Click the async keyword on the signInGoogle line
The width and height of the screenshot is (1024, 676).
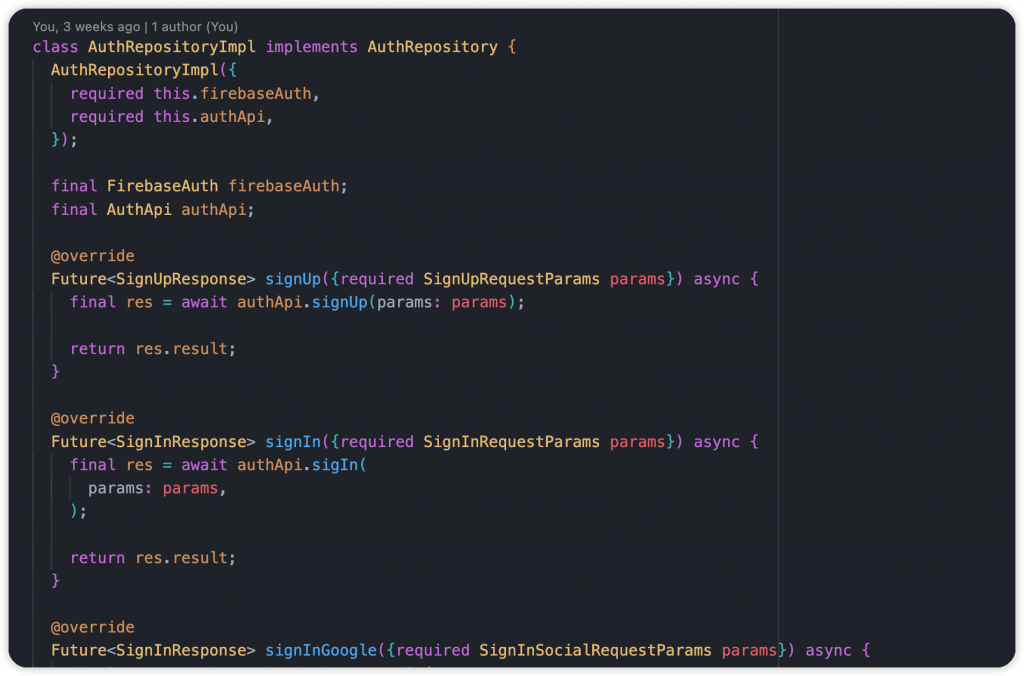(828, 651)
